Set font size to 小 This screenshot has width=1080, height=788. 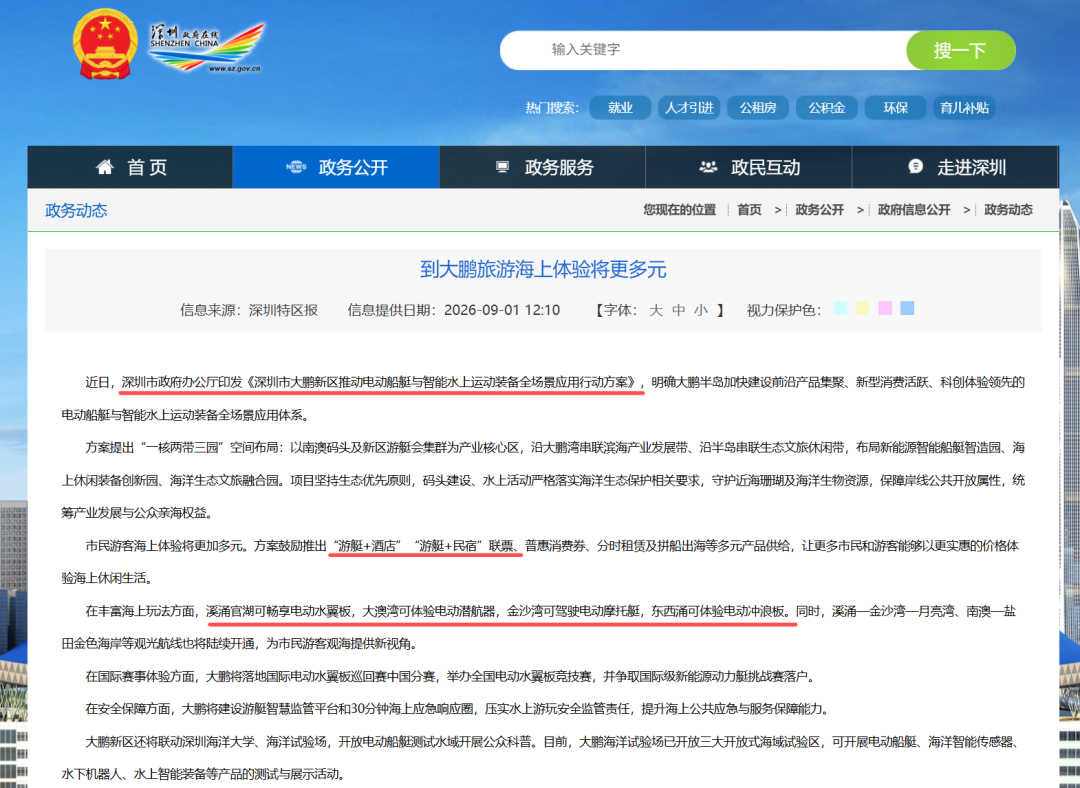(x=701, y=310)
